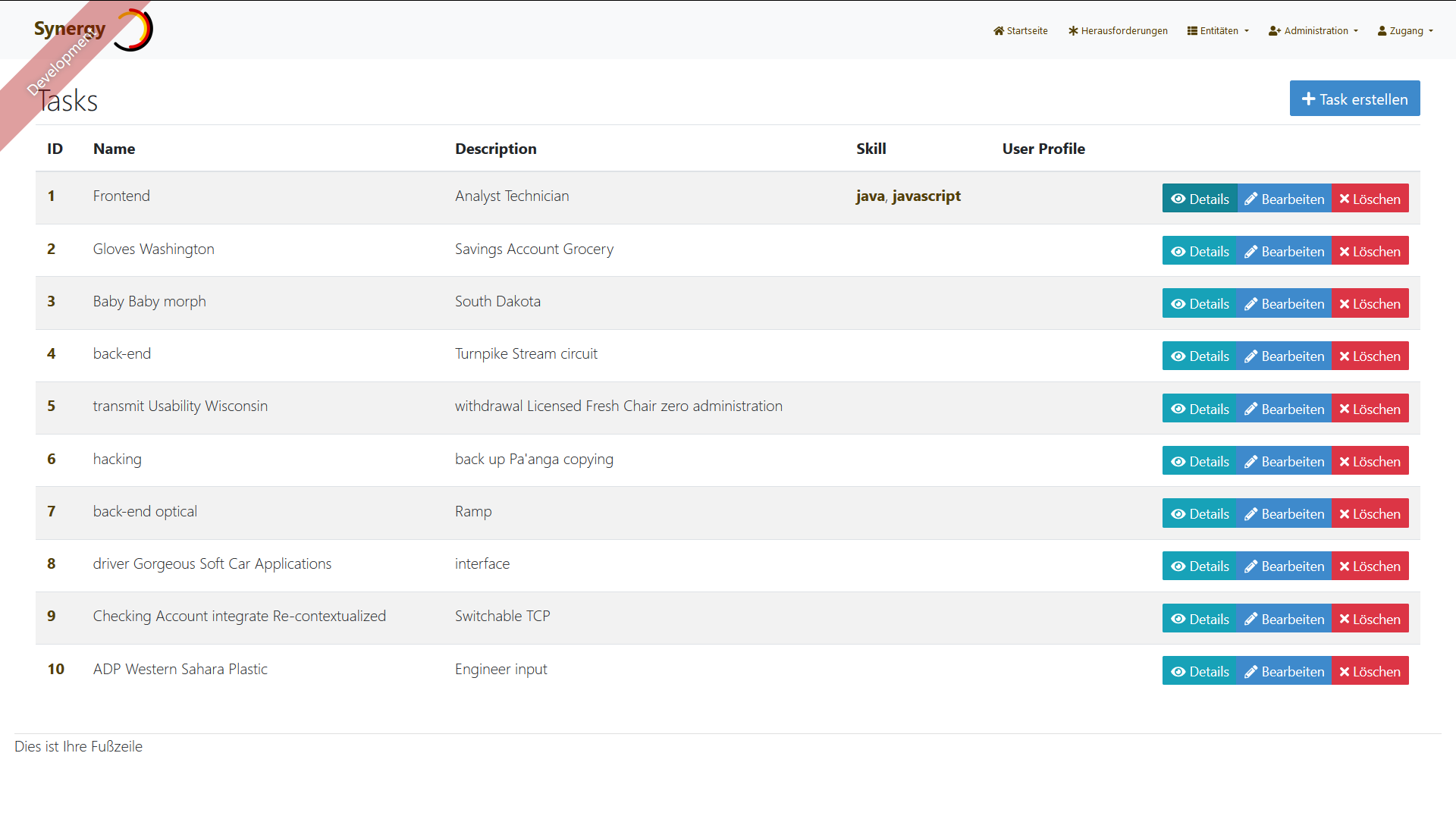1456x819 pixels.
Task: Click pencil icon for ADP Western Sahara Plastic
Action: pos(1250,672)
